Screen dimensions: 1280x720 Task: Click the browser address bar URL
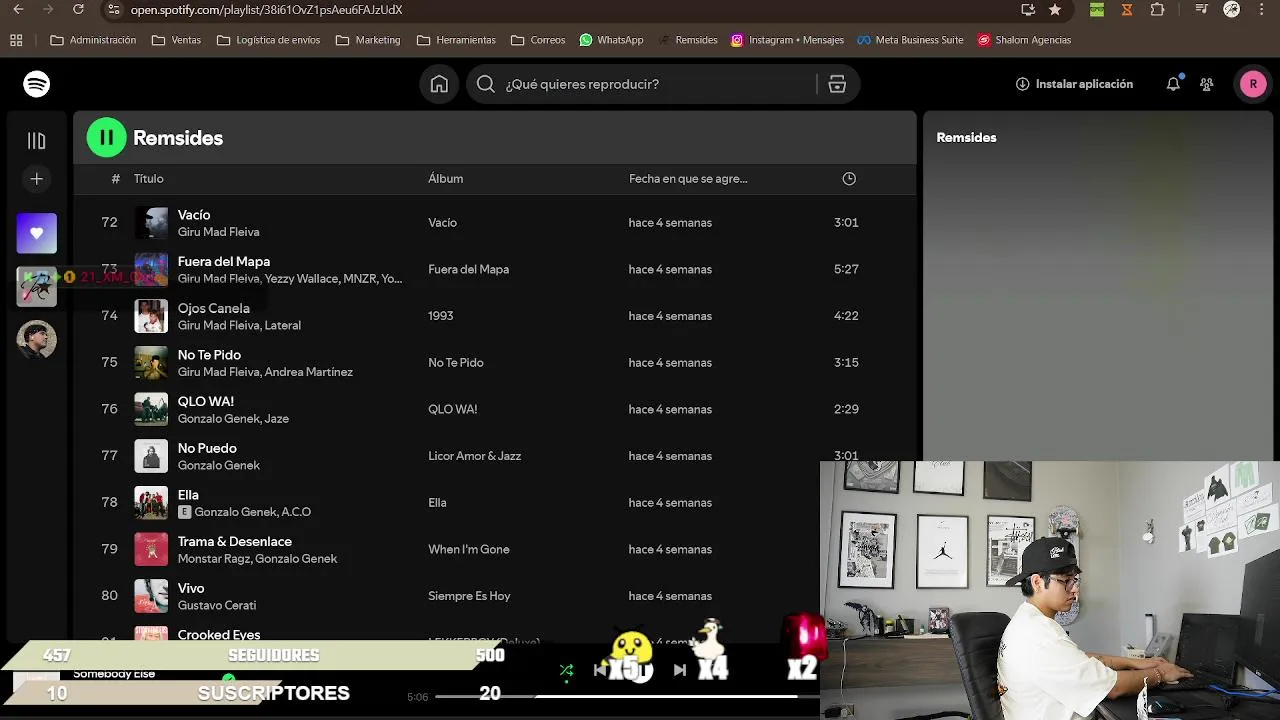point(267,9)
